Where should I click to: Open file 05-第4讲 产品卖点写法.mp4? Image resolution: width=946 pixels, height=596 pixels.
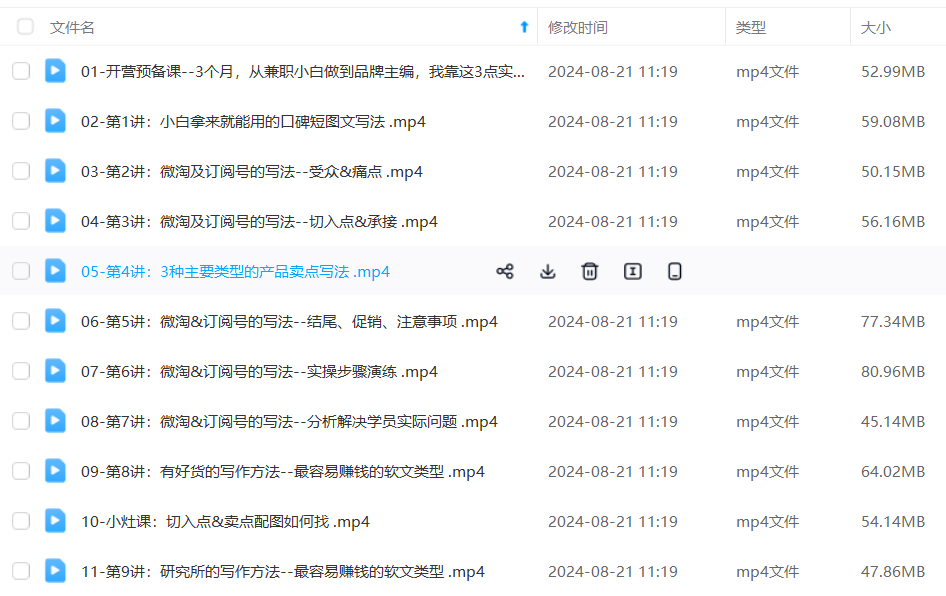235,272
